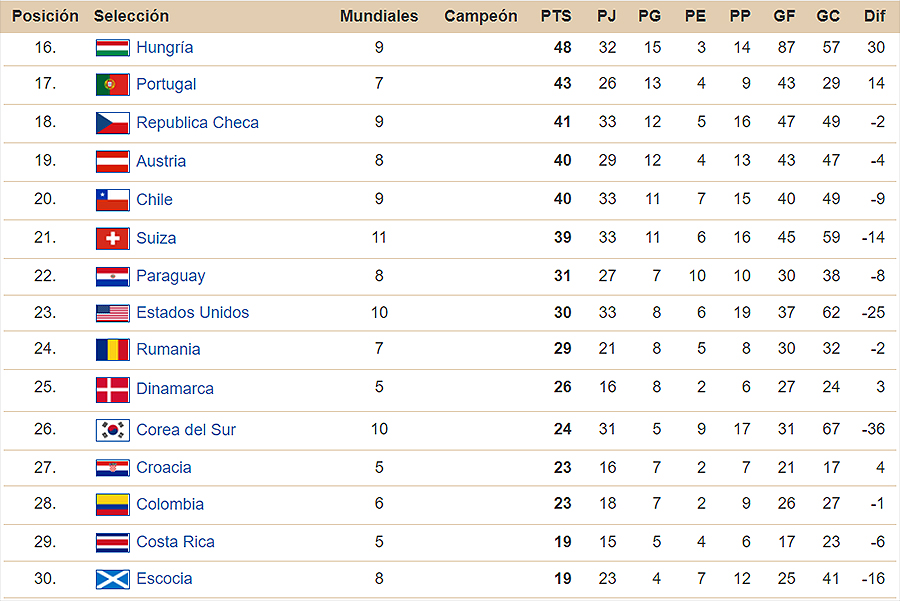Select the Selección column header
The image size is (900, 601).
tap(131, 16)
